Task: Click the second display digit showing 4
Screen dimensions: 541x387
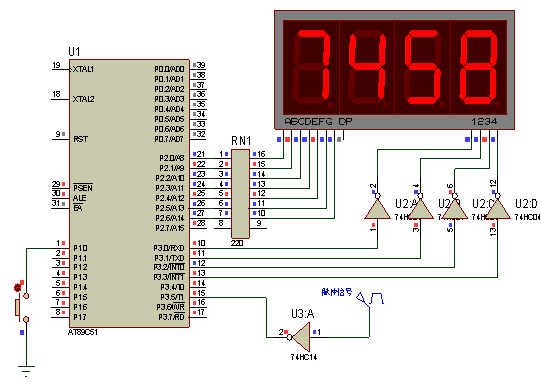Action: coord(367,68)
